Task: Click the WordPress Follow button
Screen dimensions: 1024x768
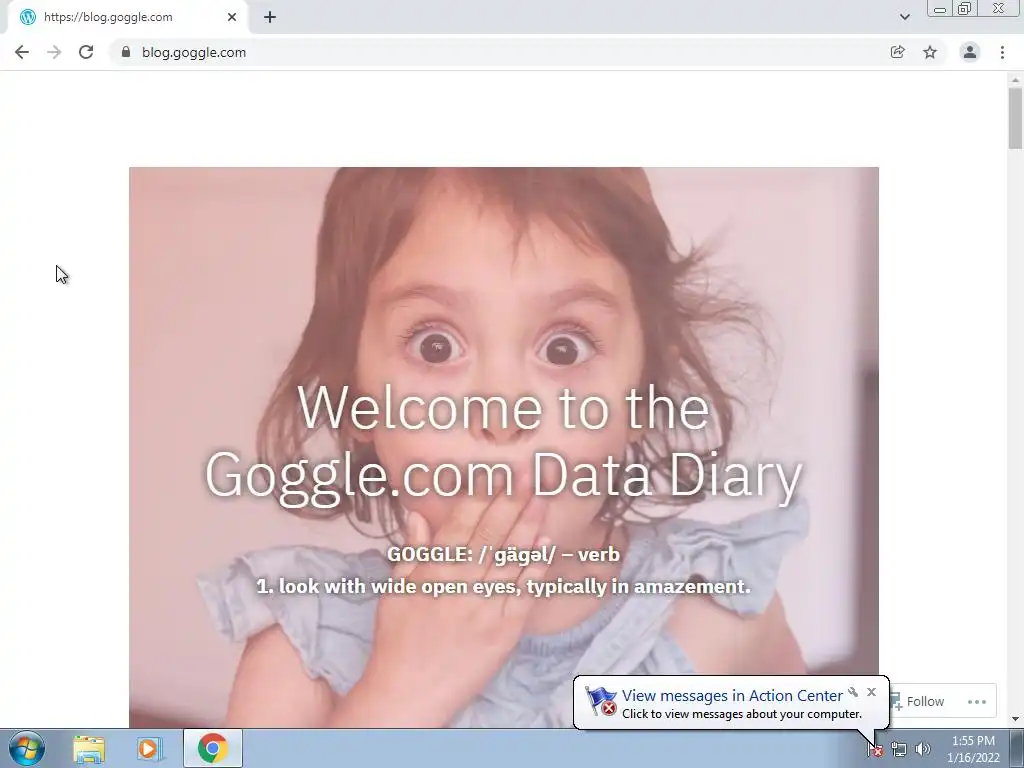Action: [918, 701]
